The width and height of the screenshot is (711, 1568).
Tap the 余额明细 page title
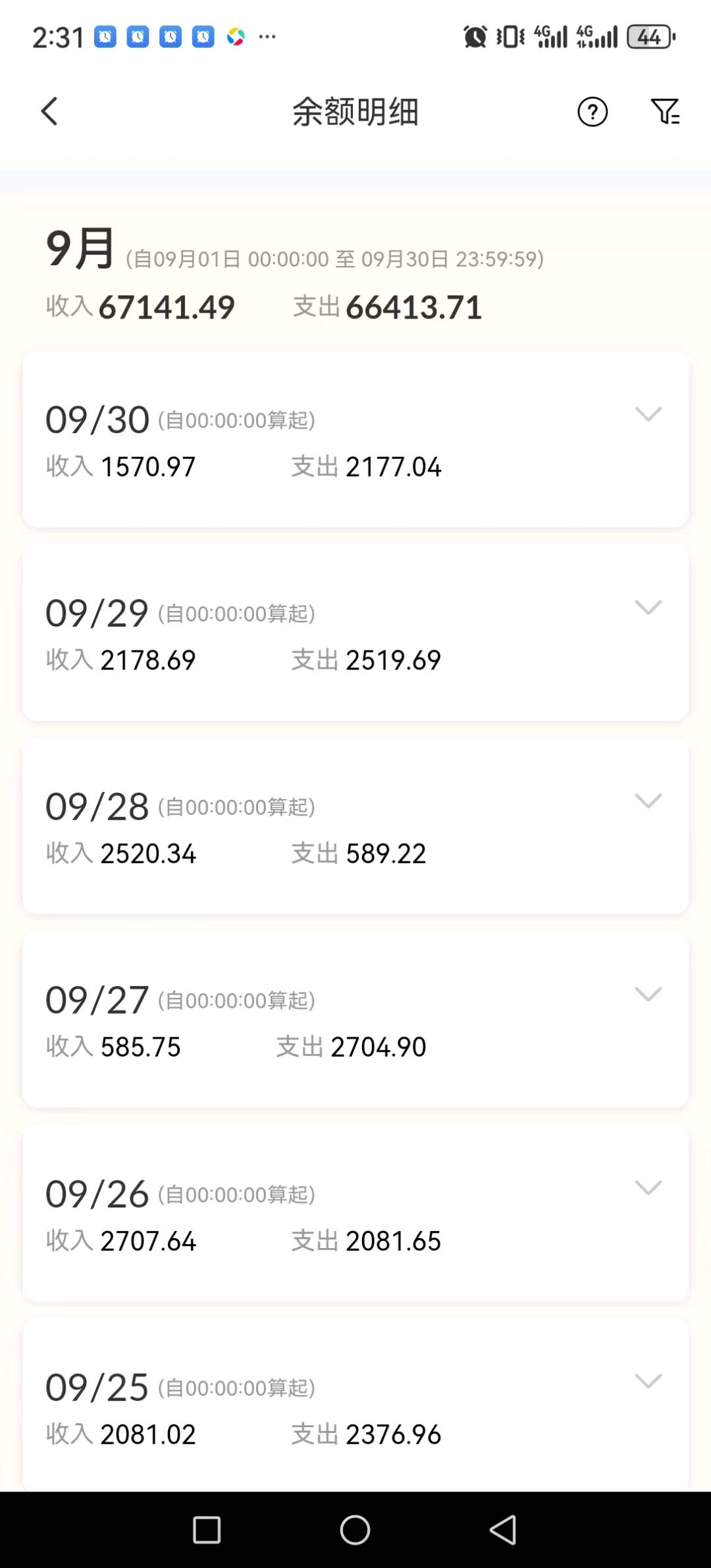pyautogui.click(x=355, y=112)
